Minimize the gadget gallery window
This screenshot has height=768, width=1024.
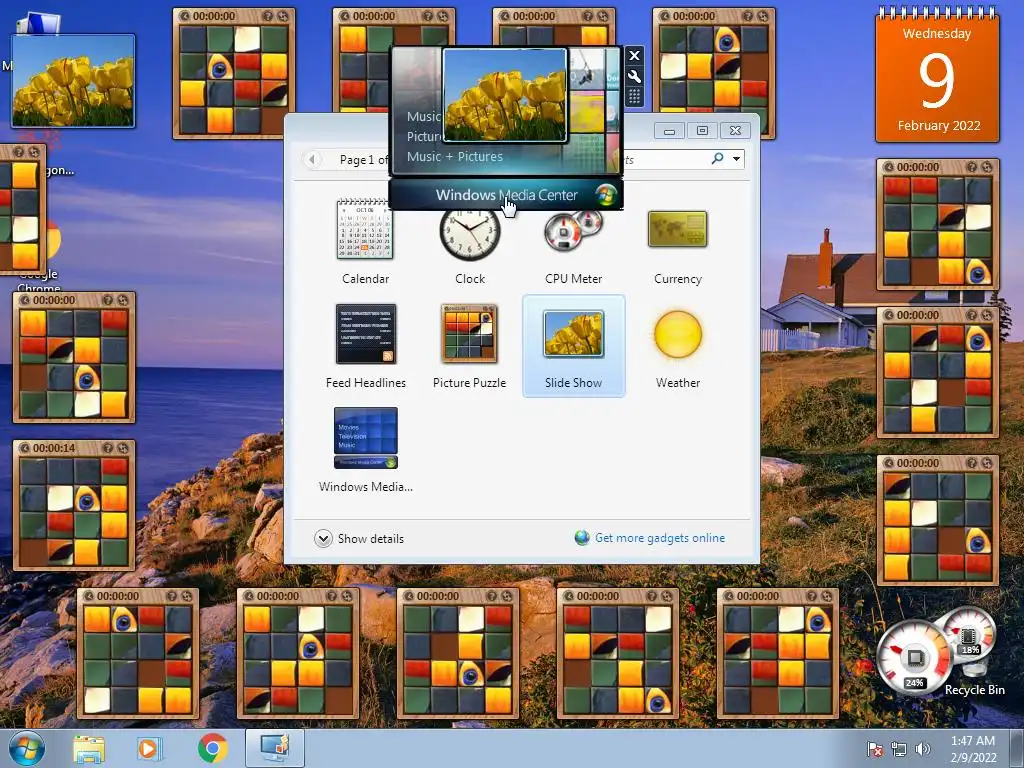(669, 131)
